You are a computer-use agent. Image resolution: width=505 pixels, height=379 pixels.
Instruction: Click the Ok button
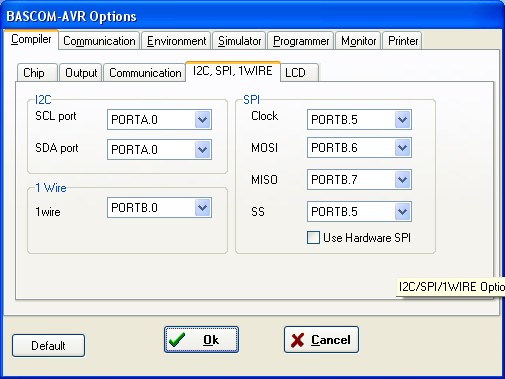201,340
